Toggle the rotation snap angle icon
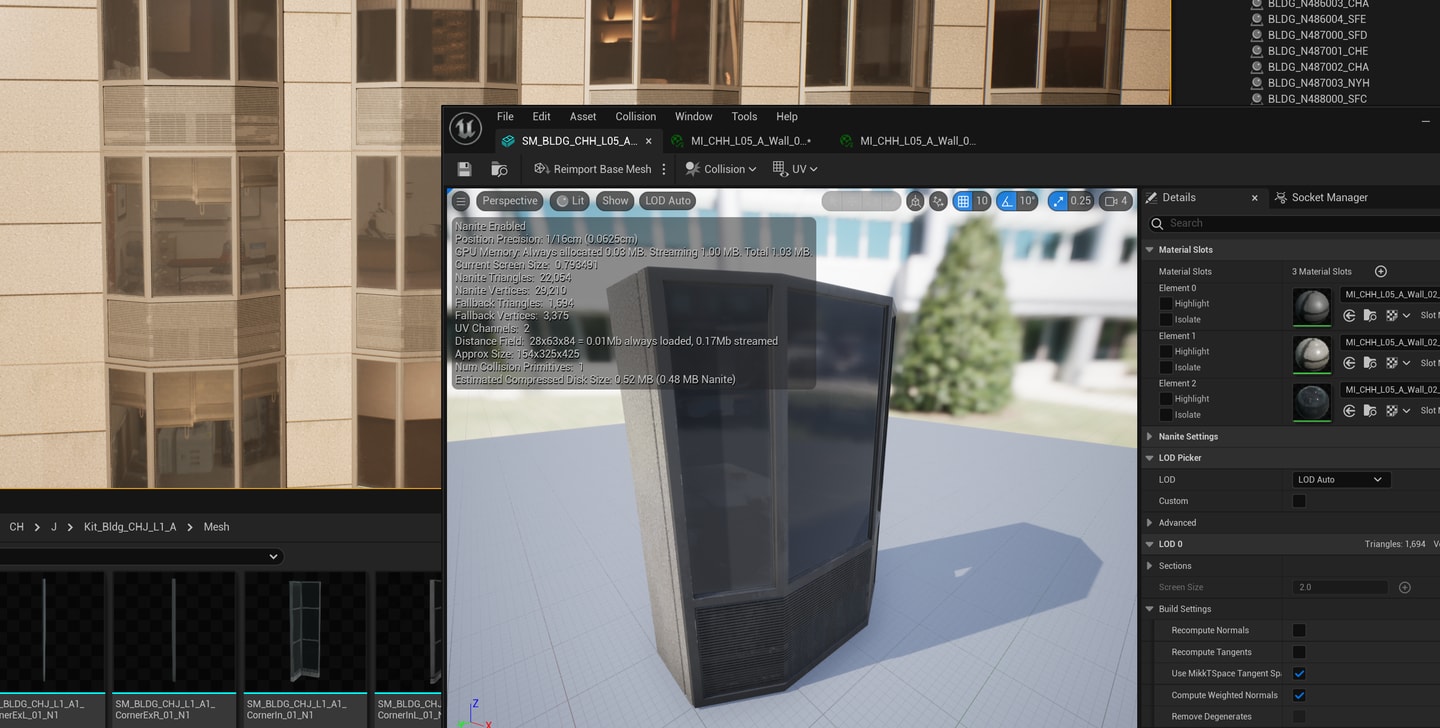This screenshot has height=728, width=1440. click(1006, 201)
